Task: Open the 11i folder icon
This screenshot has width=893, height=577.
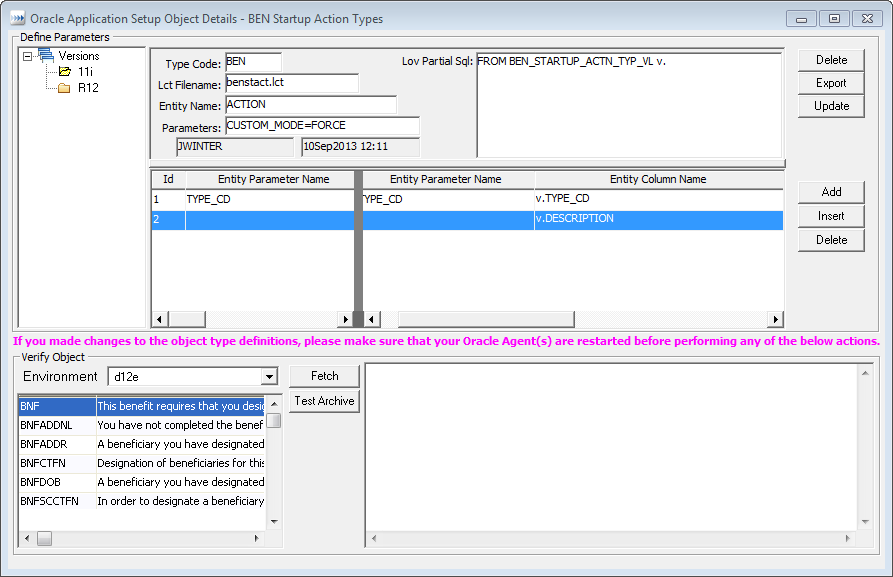Action: pos(64,72)
